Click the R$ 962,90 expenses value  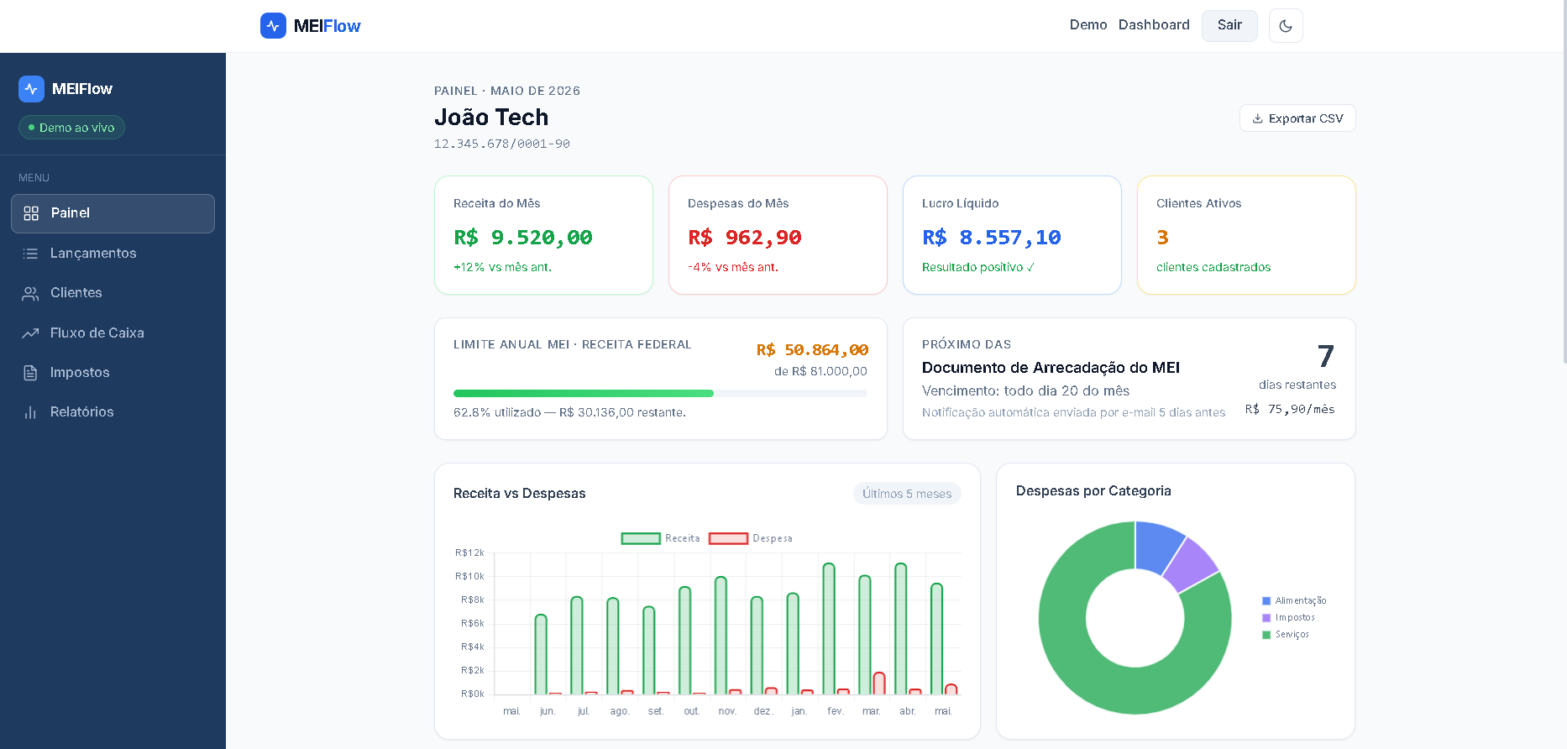[744, 238]
